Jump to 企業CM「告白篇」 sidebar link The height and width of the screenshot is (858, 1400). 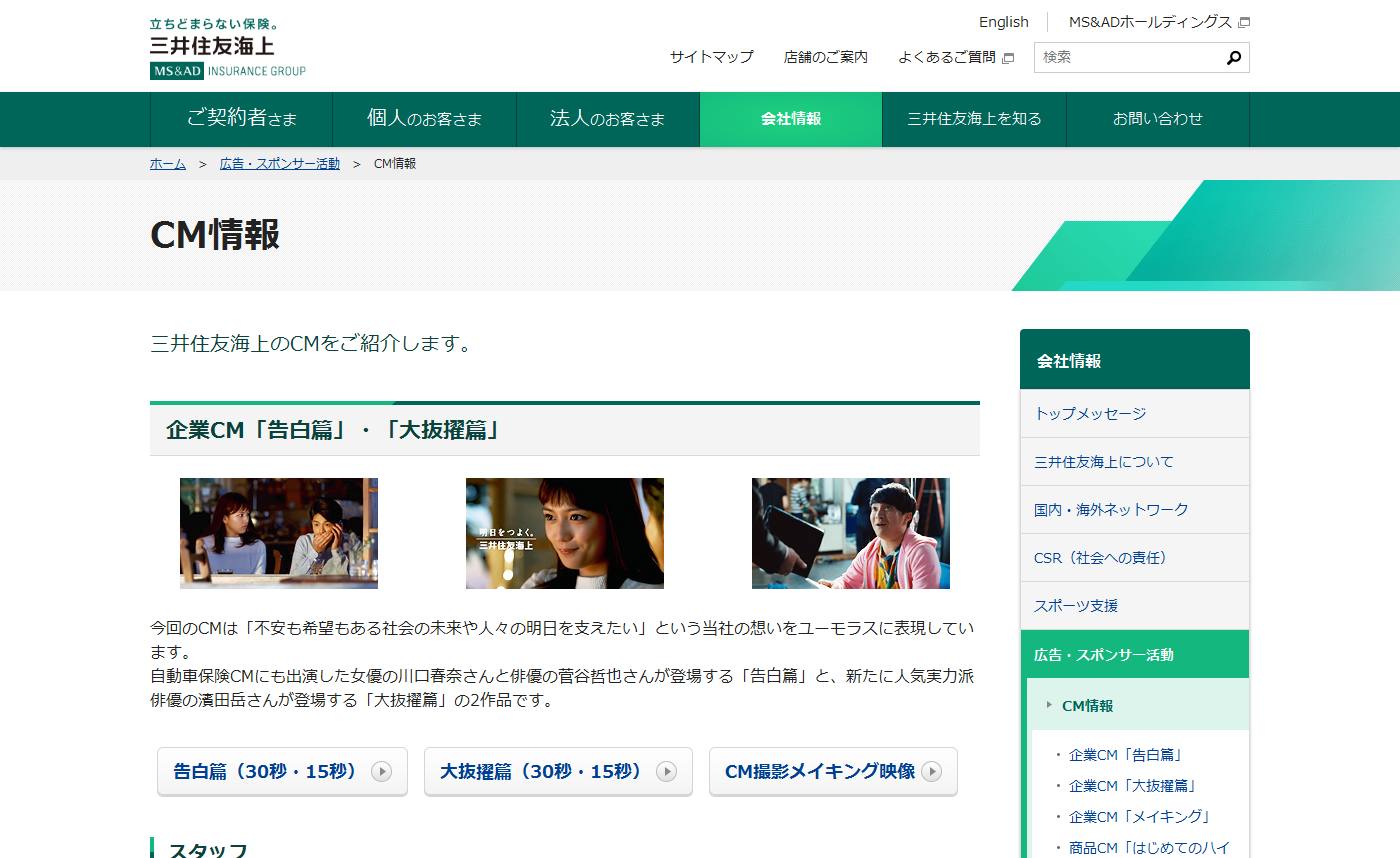click(1126, 755)
